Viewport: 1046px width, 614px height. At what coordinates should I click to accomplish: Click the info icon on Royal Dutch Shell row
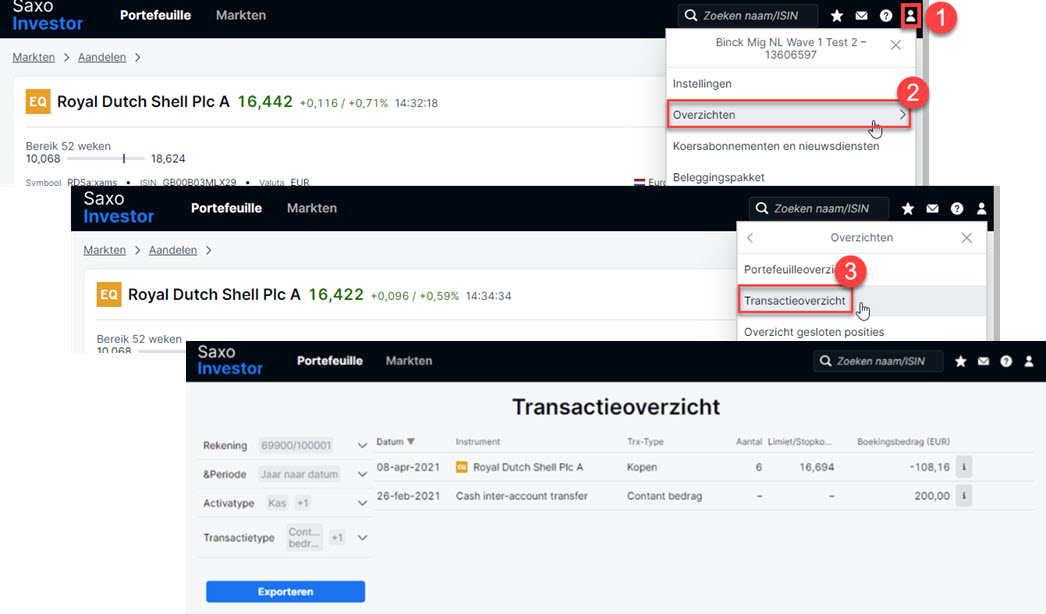pyautogui.click(x=963, y=467)
